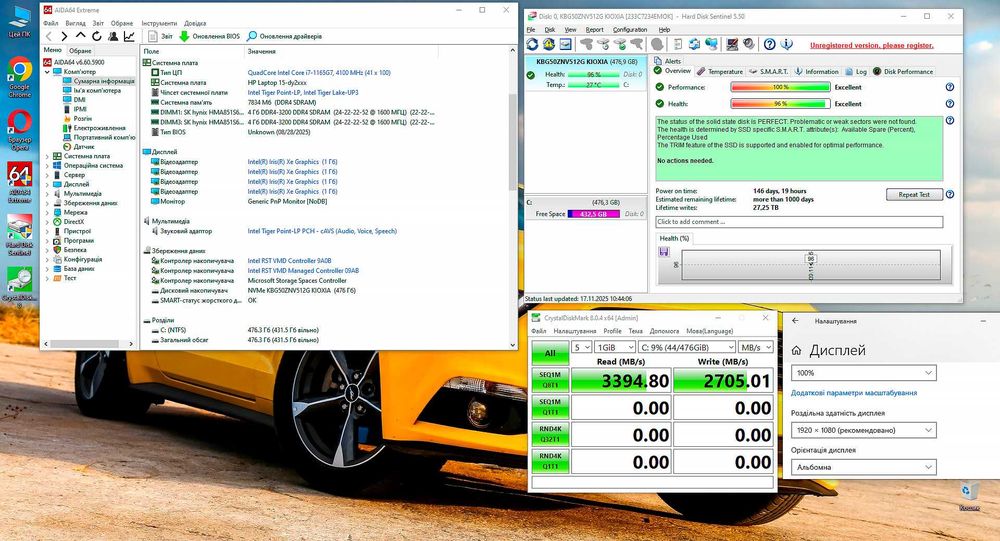Click the green All button in CrystalDiskMark

(x=550, y=353)
